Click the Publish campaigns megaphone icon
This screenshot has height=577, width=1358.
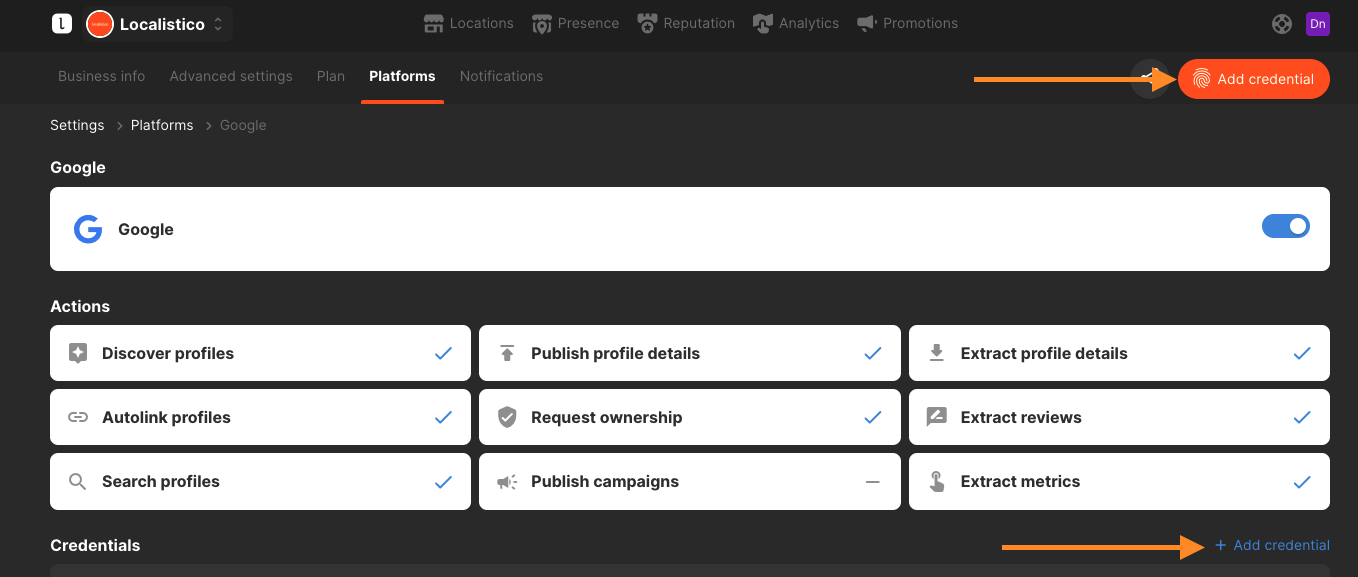pyautogui.click(x=507, y=482)
